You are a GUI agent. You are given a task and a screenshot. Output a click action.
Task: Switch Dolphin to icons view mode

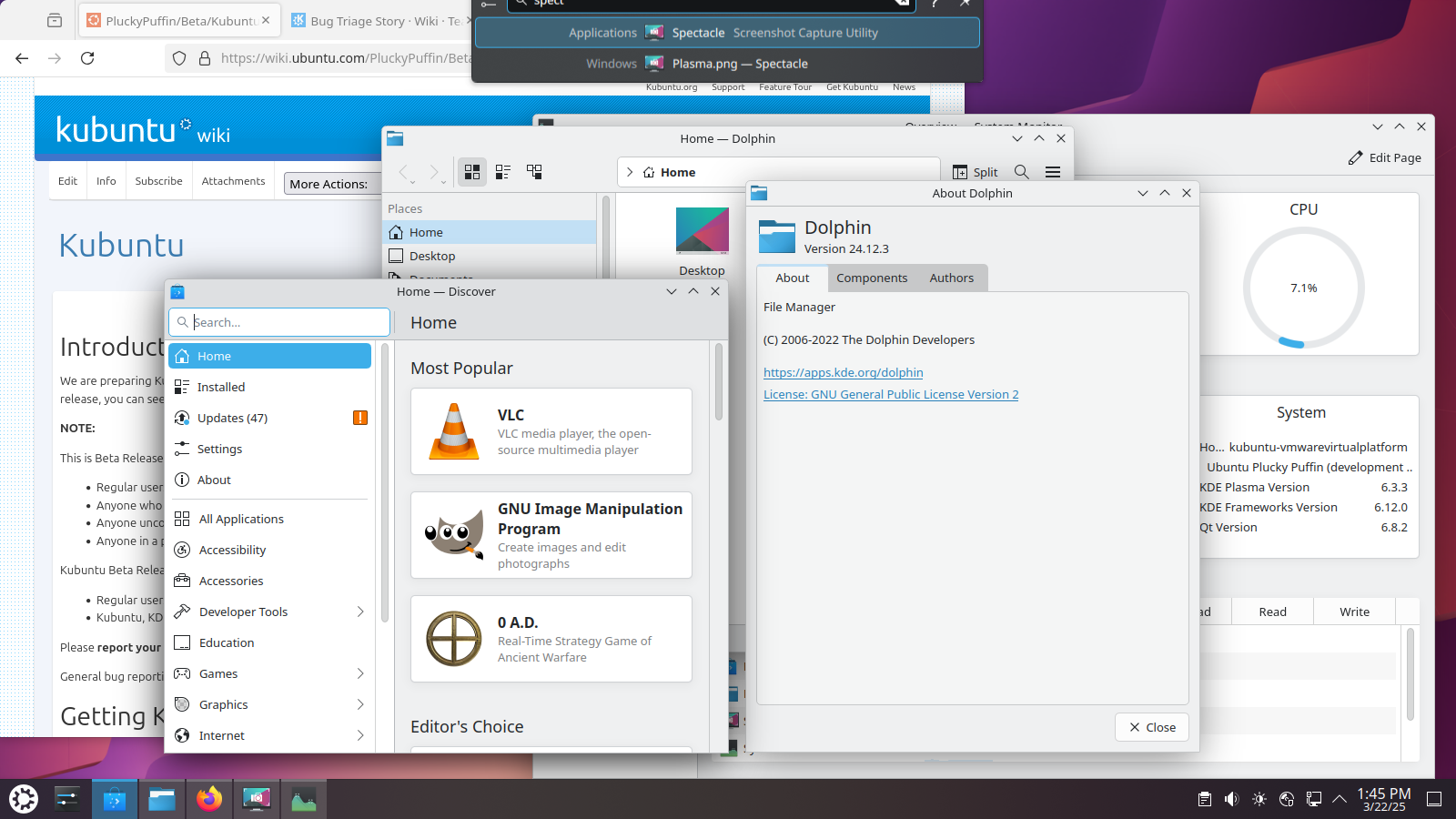(472, 171)
